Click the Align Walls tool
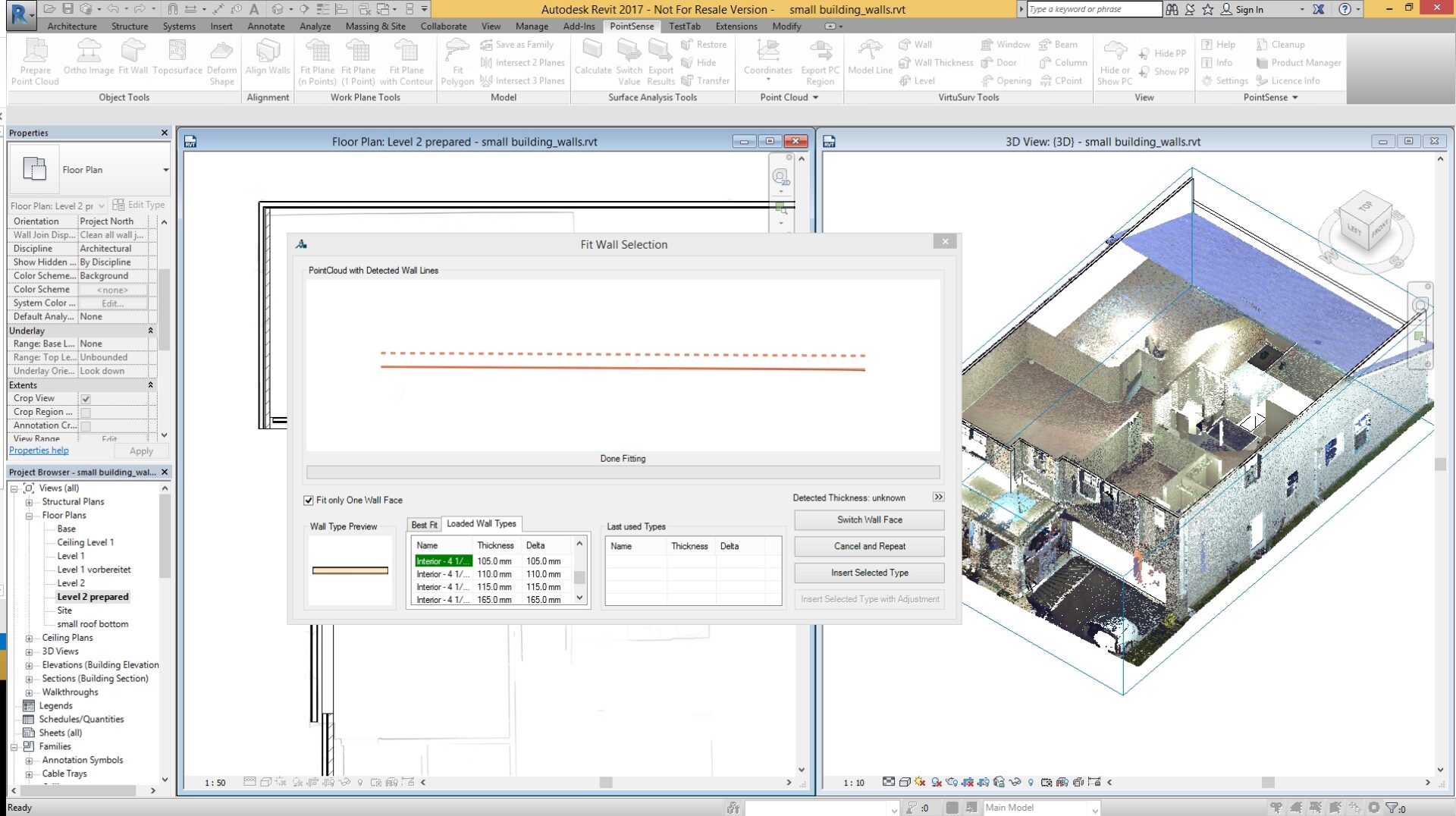The width and height of the screenshot is (1456, 816). tap(268, 58)
